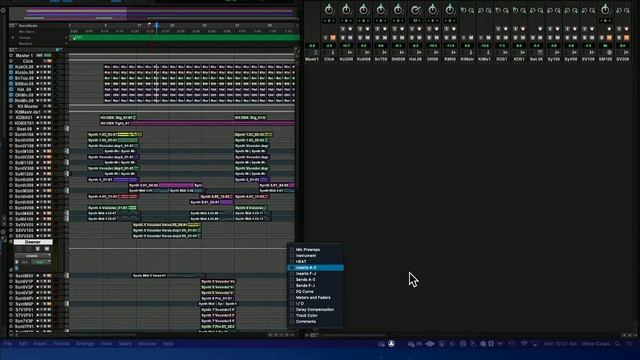Viewport: 640px width, 360px height.
Task: Open the Inserts view selector on Downer track
Action: point(32,256)
